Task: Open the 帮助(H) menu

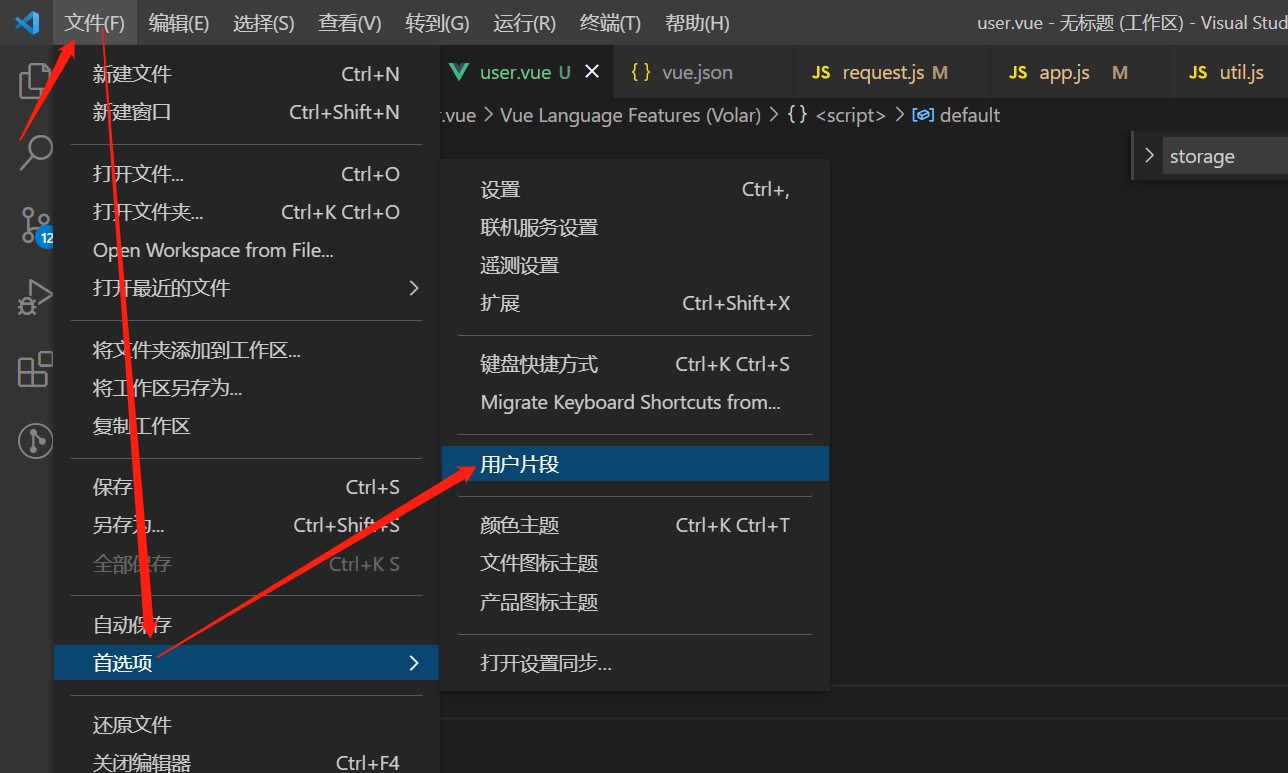Action: pyautogui.click(x=697, y=23)
